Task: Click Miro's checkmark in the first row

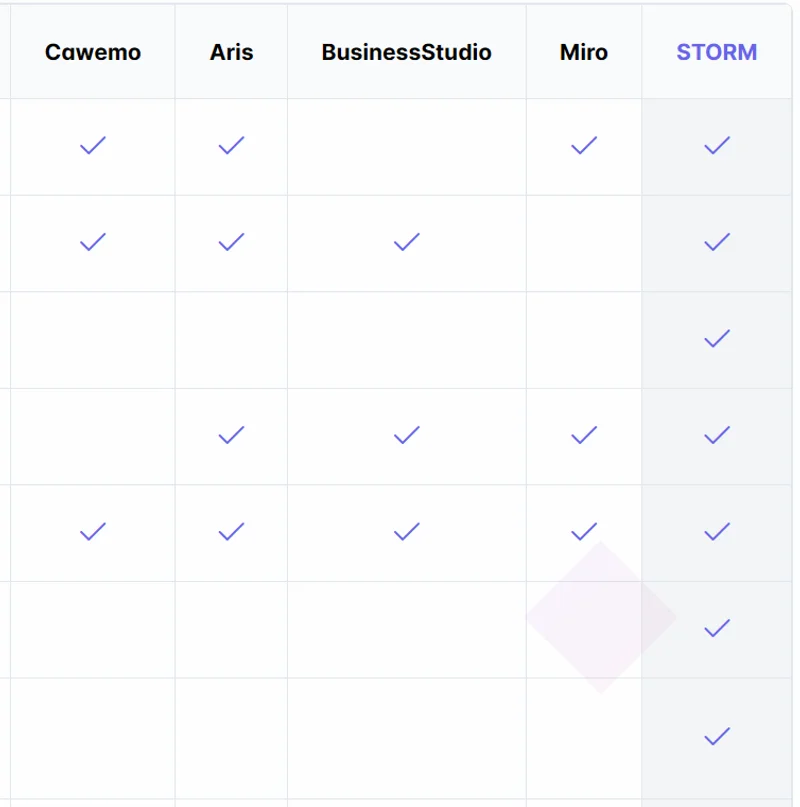Action: (584, 146)
